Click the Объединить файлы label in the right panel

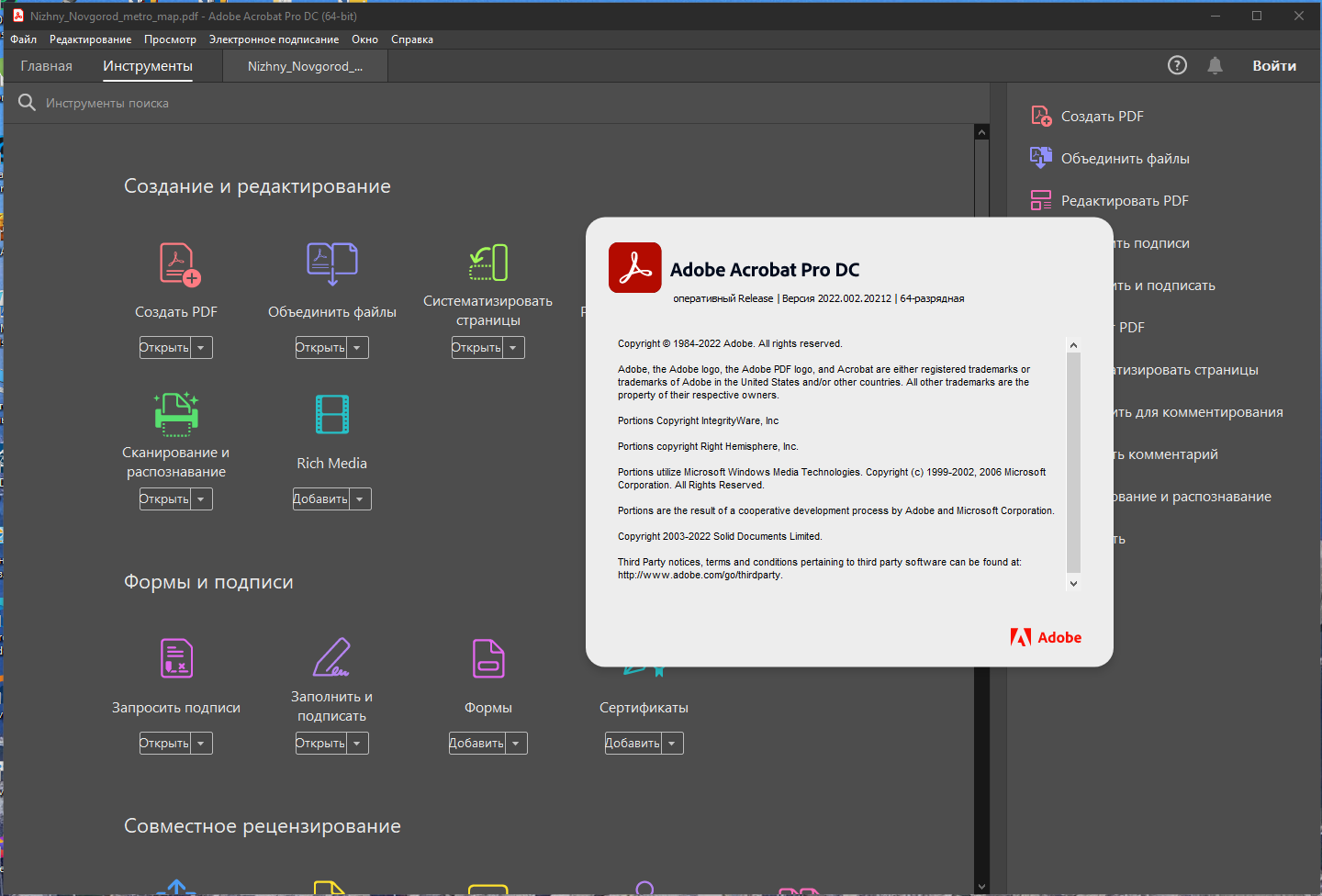[1126, 159]
